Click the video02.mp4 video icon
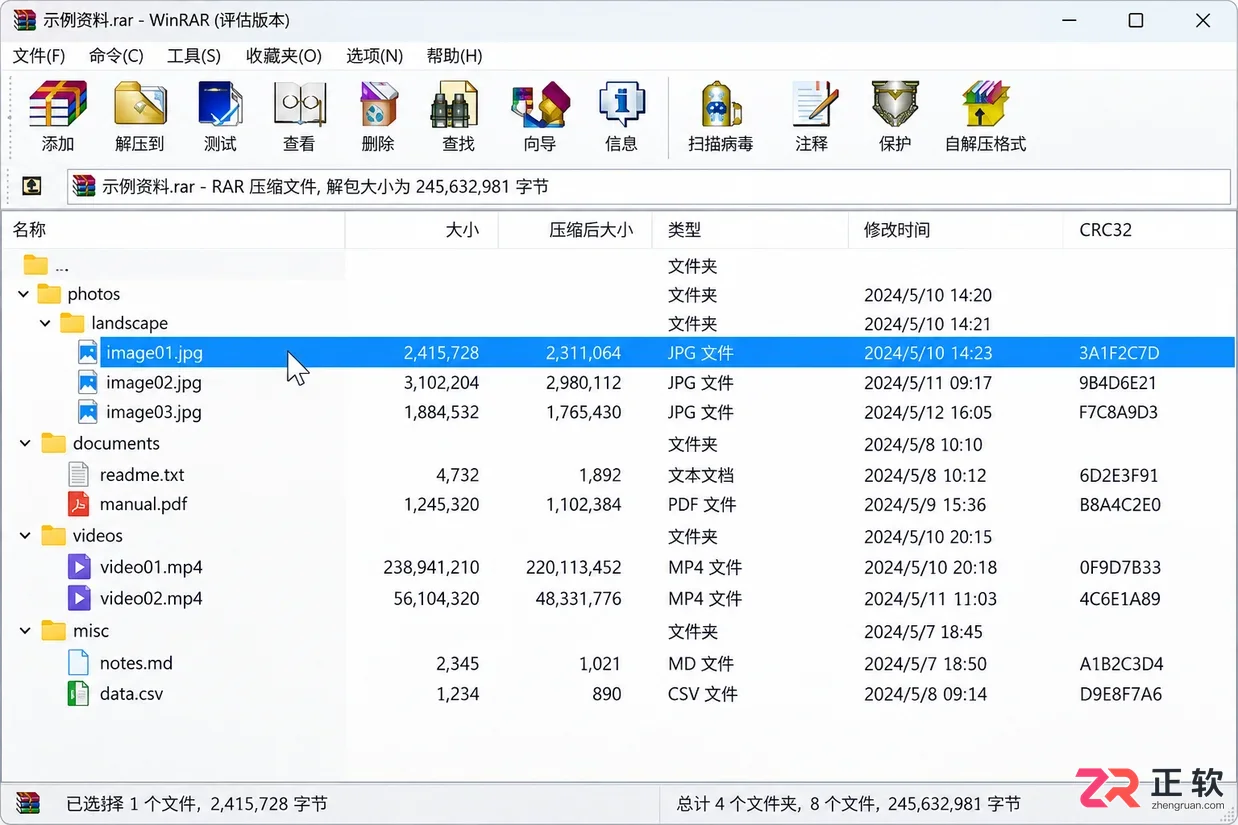This screenshot has width=1238, height=825. (79, 598)
